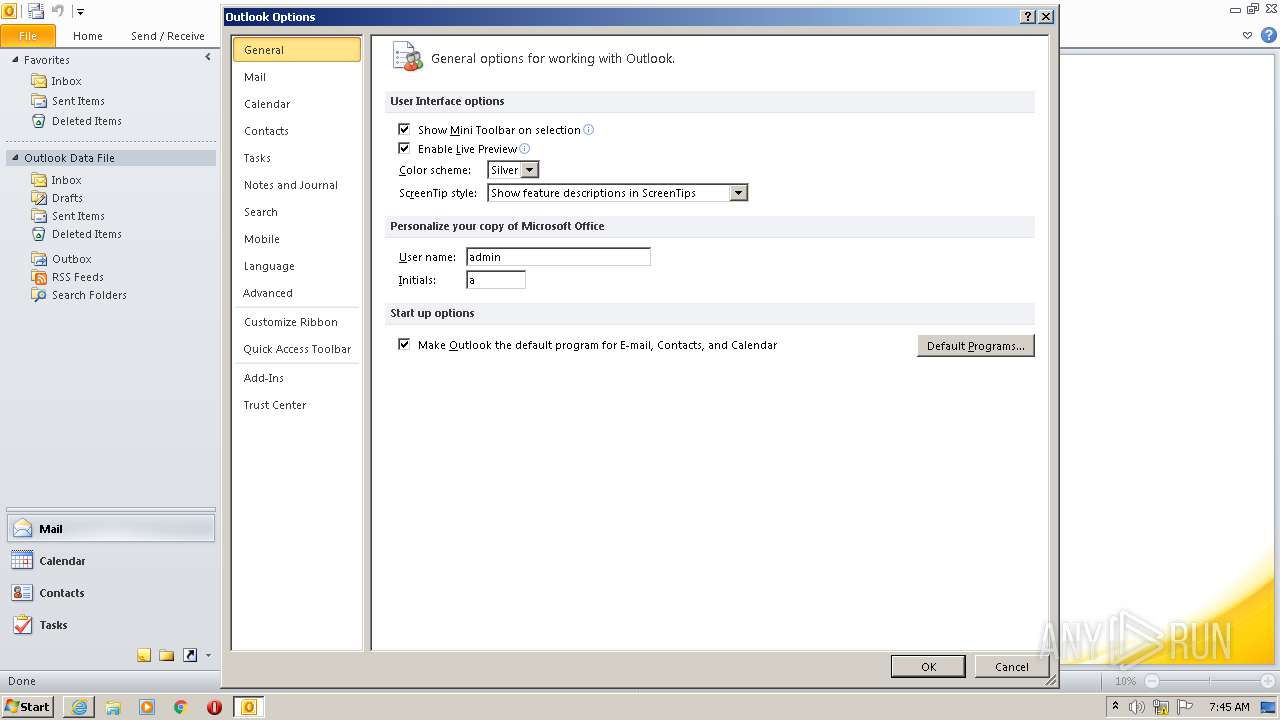Minimize the ribbon using the caret
1280x720 pixels.
(x=1248, y=35)
